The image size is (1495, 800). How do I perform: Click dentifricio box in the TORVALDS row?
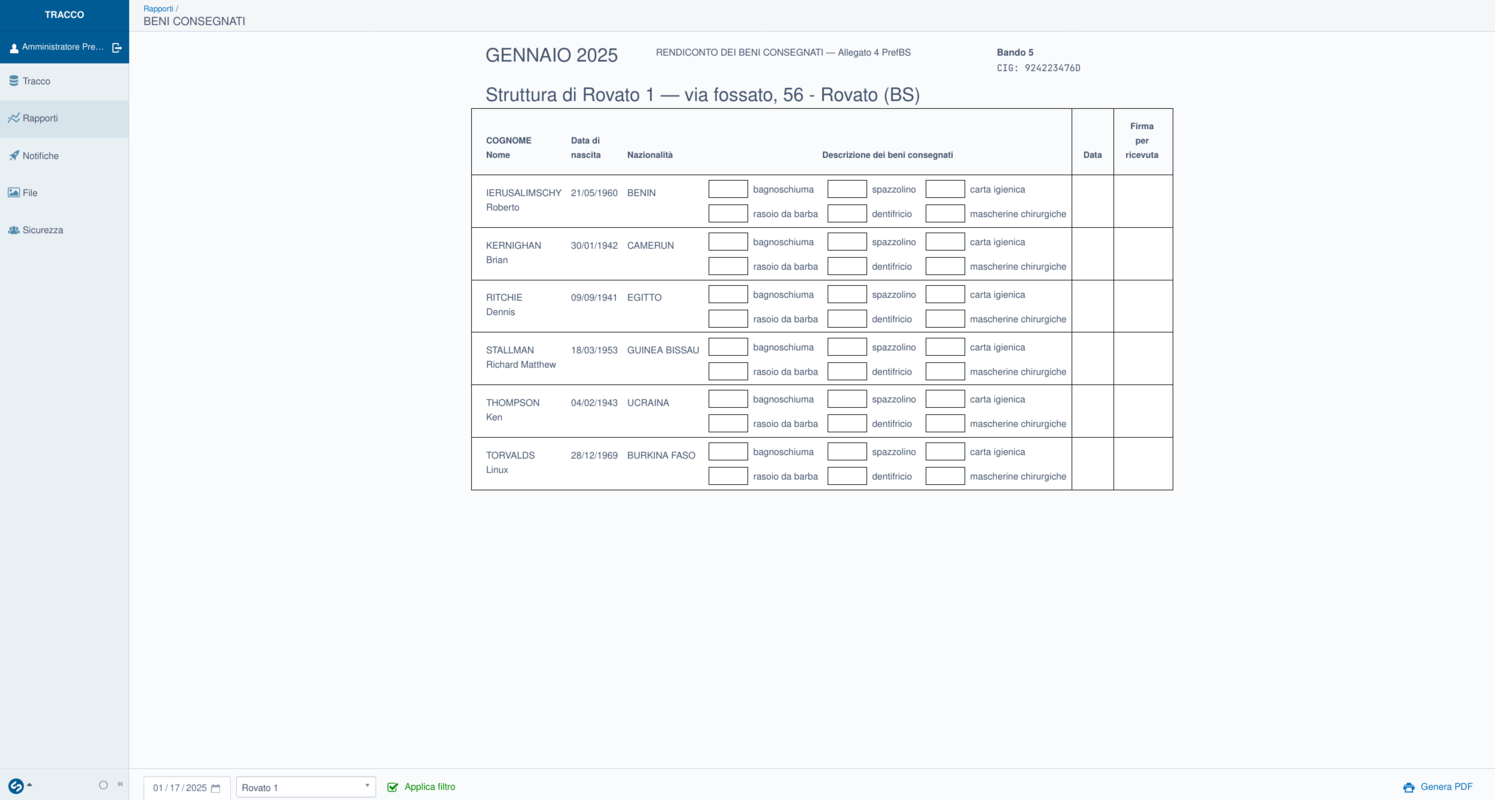point(847,476)
